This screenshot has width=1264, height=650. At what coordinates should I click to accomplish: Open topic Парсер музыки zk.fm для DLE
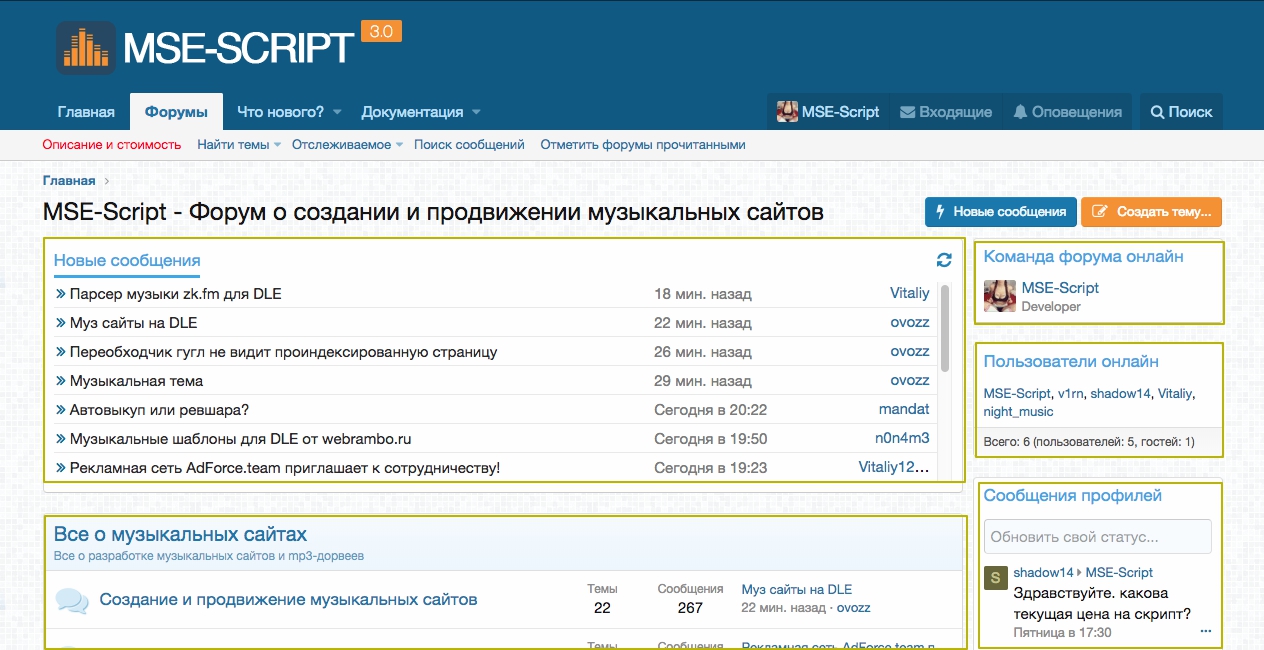click(176, 294)
